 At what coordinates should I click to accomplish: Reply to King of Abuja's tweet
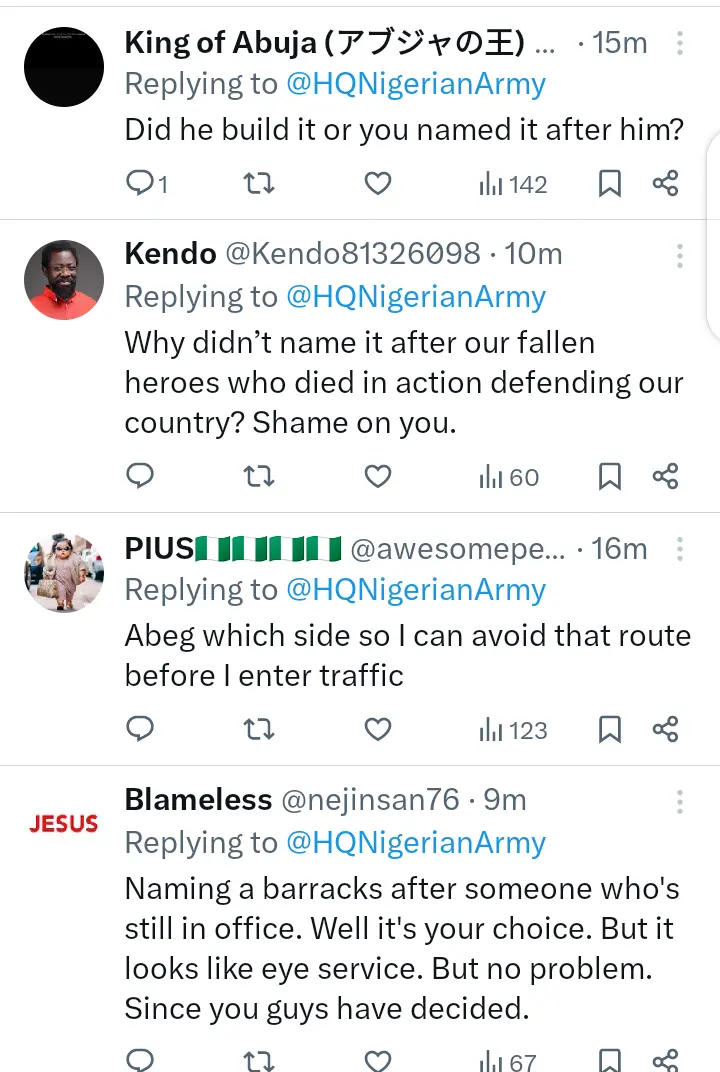point(141,183)
